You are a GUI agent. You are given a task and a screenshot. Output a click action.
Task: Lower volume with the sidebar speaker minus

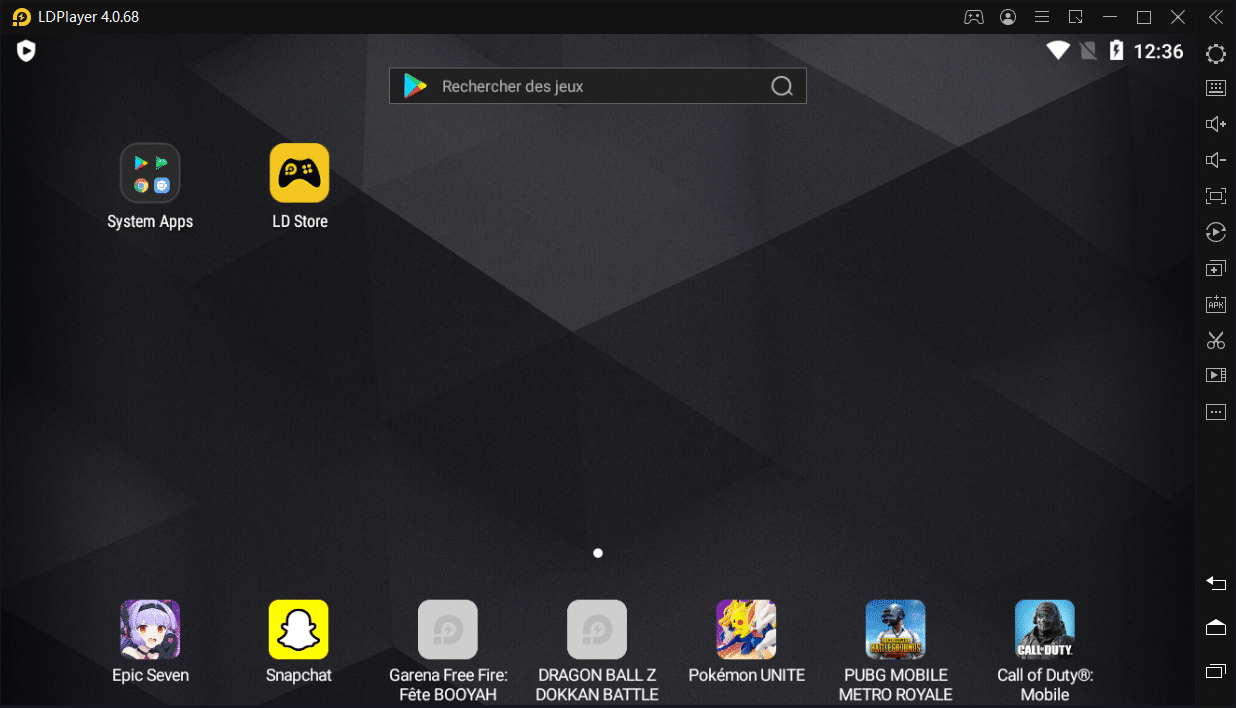coord(1216,160)
